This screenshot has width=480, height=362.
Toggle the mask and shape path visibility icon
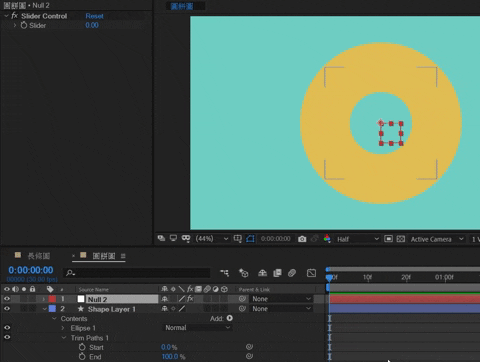coord(250,239)
